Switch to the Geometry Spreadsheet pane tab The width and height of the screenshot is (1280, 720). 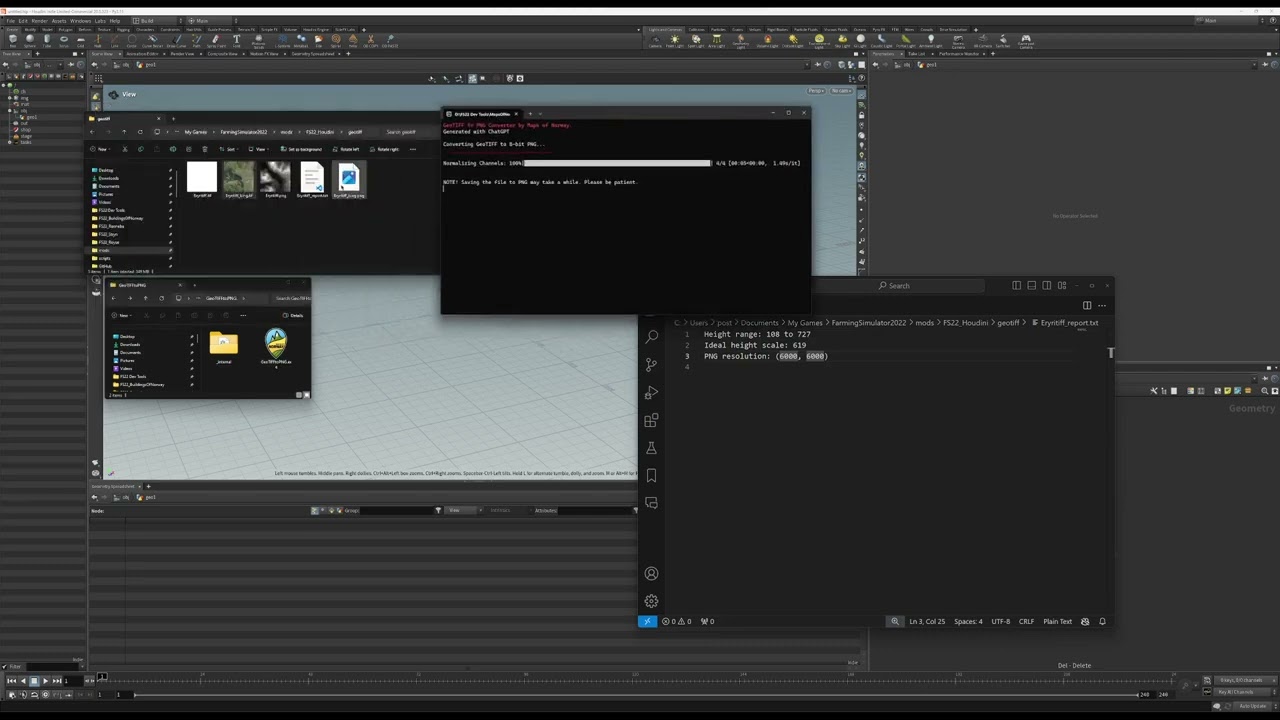[x=313, y=54]
